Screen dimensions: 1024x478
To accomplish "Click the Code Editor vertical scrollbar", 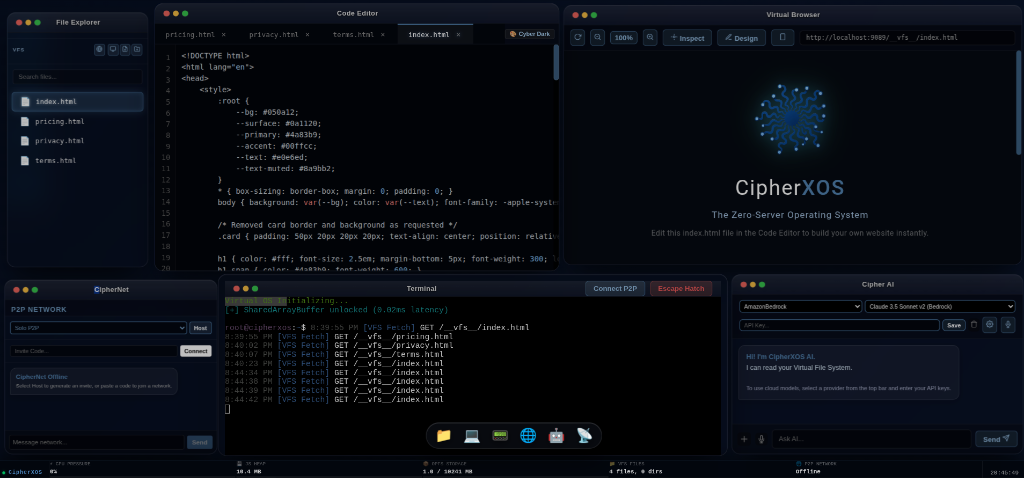I will 556,62.
